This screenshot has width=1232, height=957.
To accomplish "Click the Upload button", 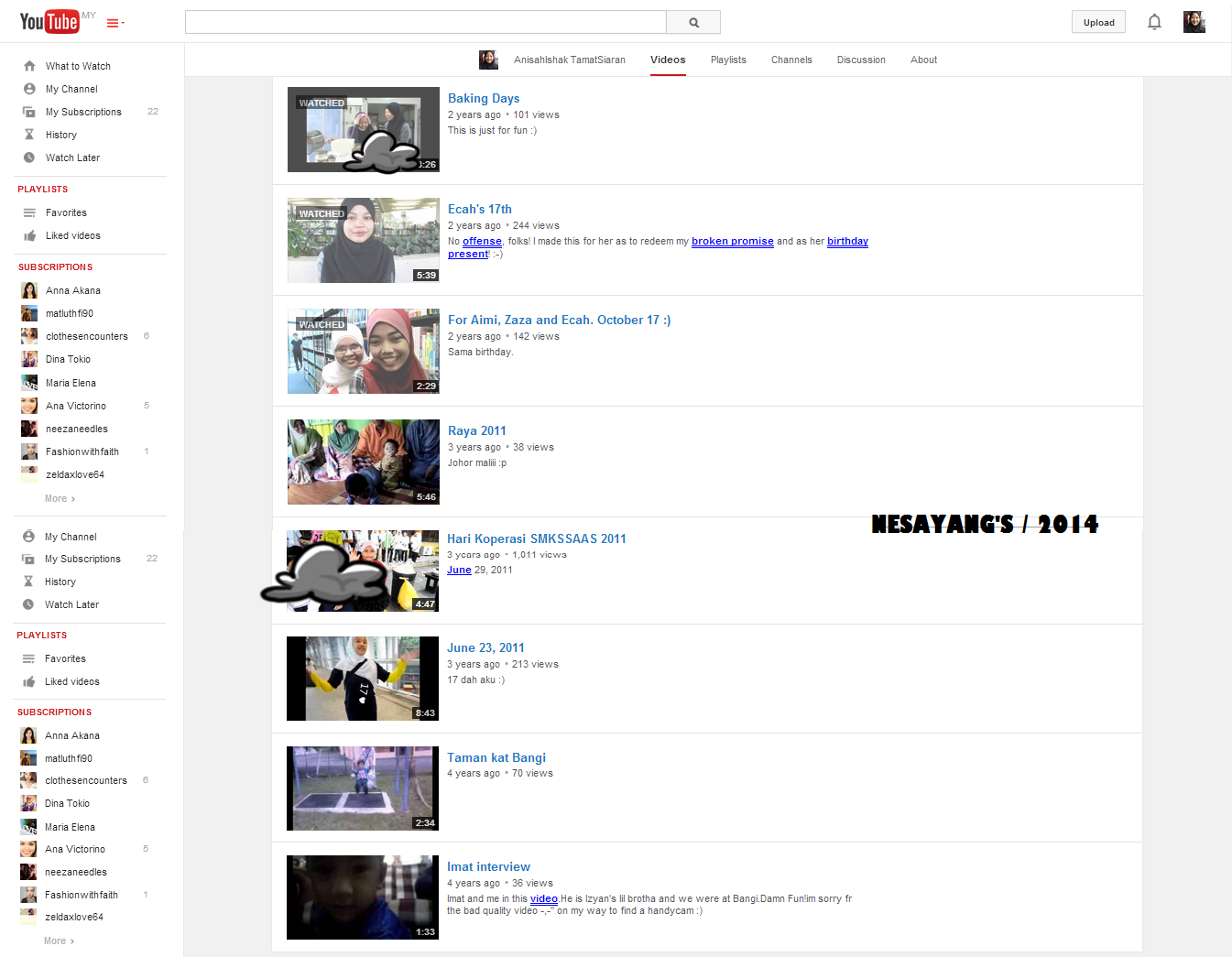I will [x=1098, y=22].
